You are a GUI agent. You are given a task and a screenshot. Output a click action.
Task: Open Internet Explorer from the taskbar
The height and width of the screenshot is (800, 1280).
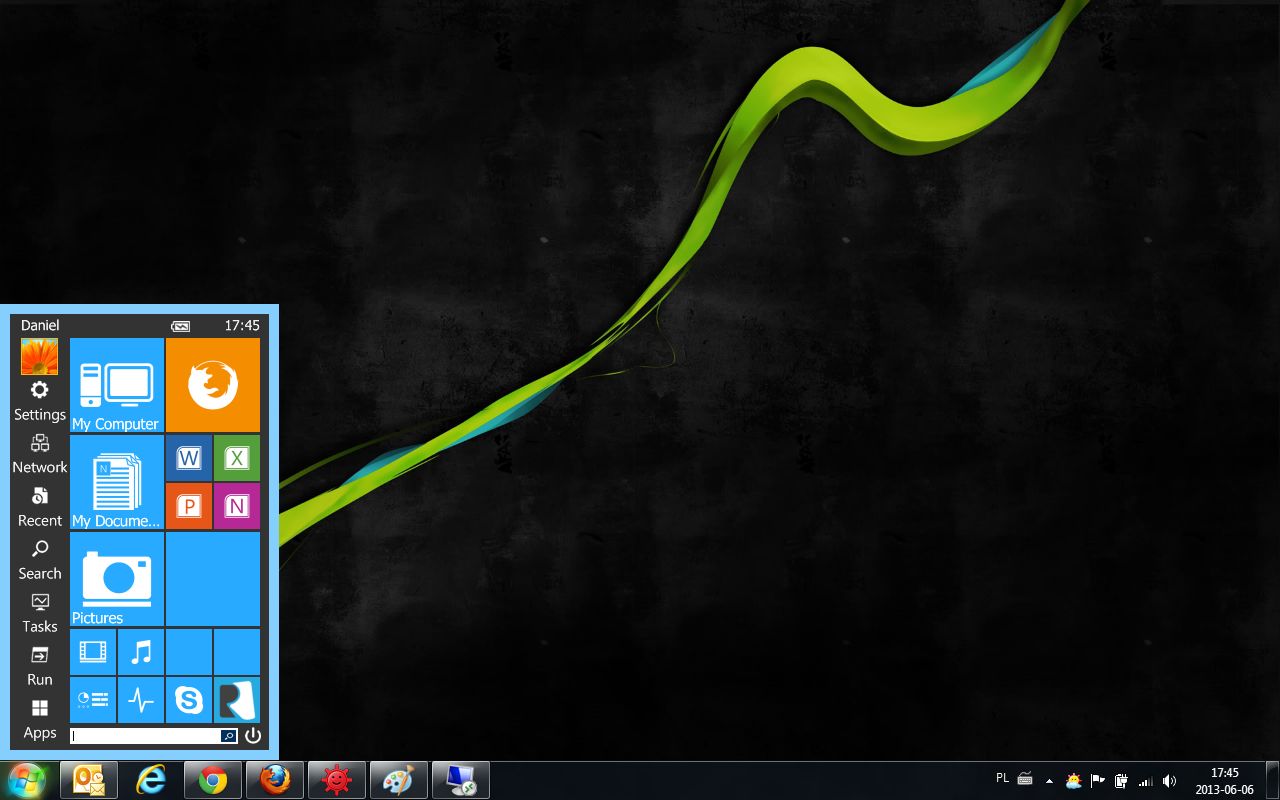151,780
